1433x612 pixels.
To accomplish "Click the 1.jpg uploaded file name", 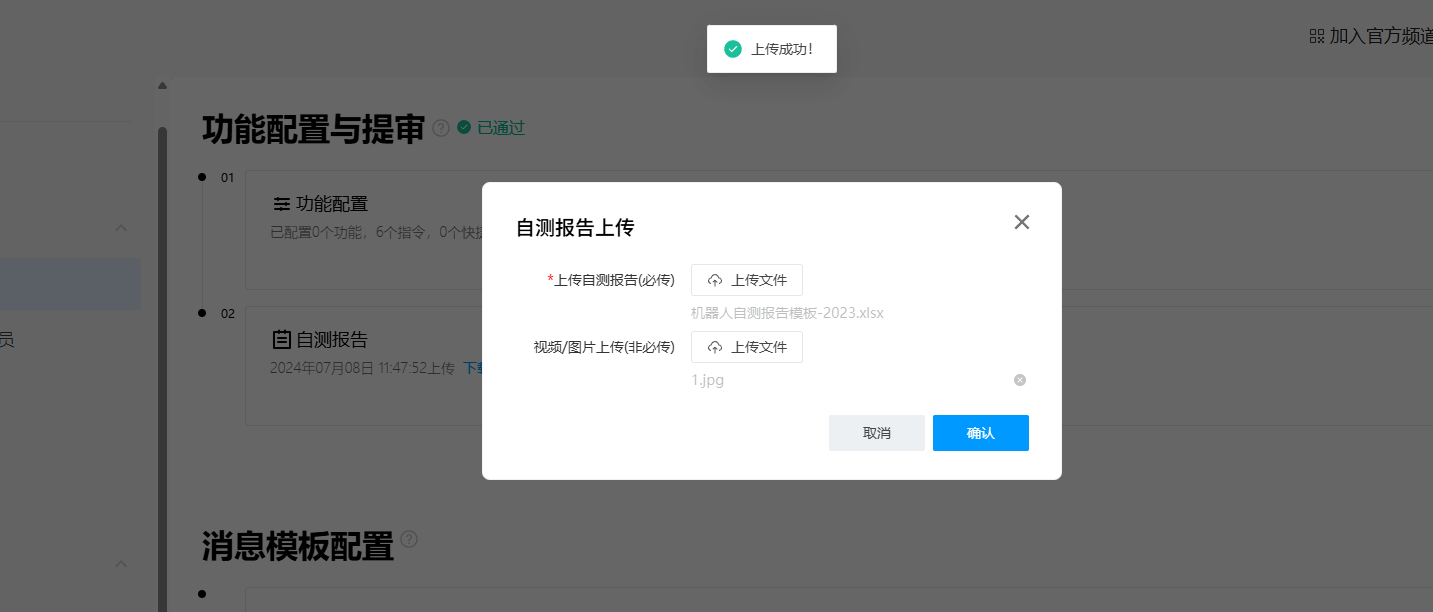I will (x=708, y=380).
